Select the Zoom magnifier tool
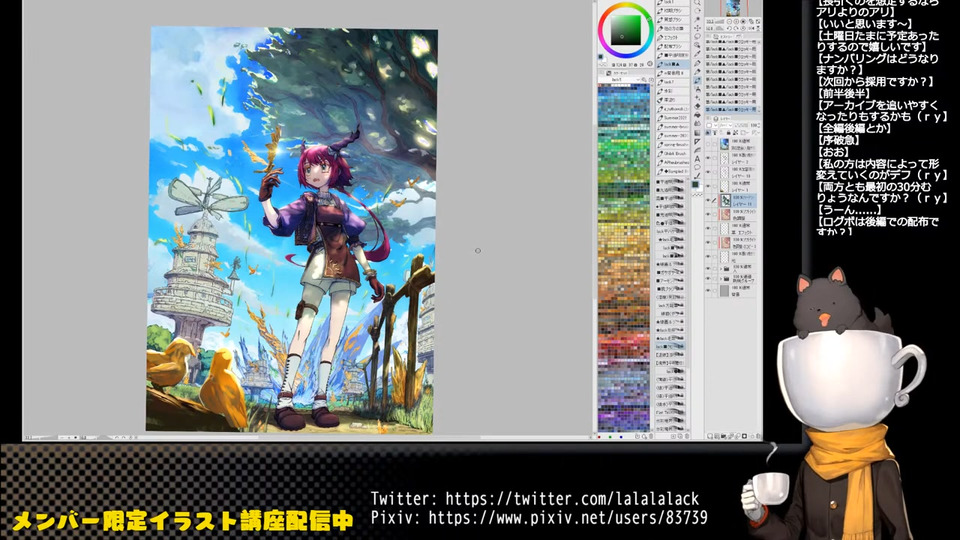 point(697,2)
